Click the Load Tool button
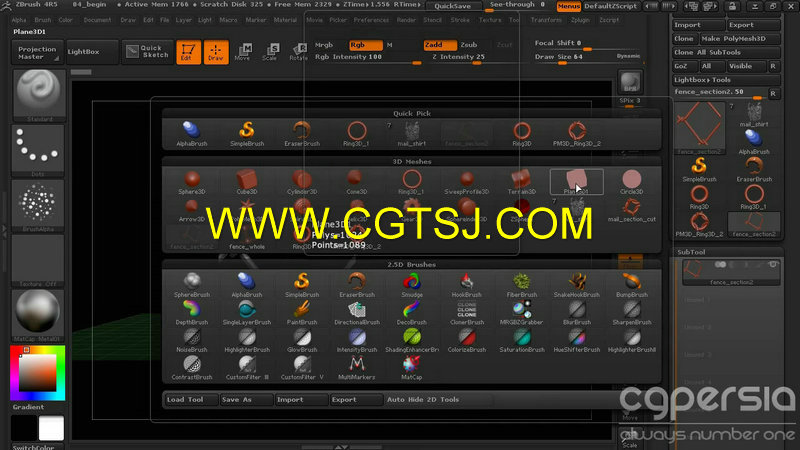Screen dimensions: 800x450 click(191, 399)
